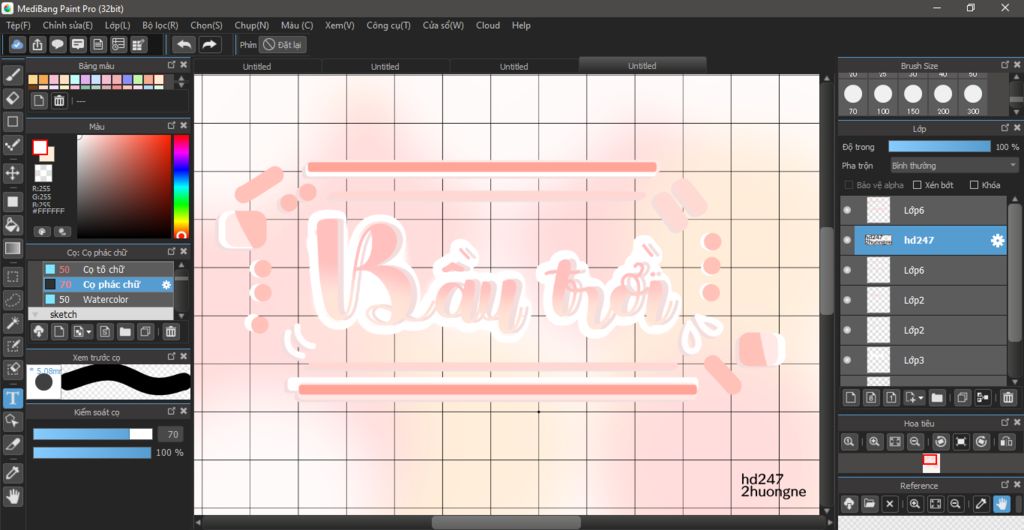Select the Lớp3 layer row

923,360
